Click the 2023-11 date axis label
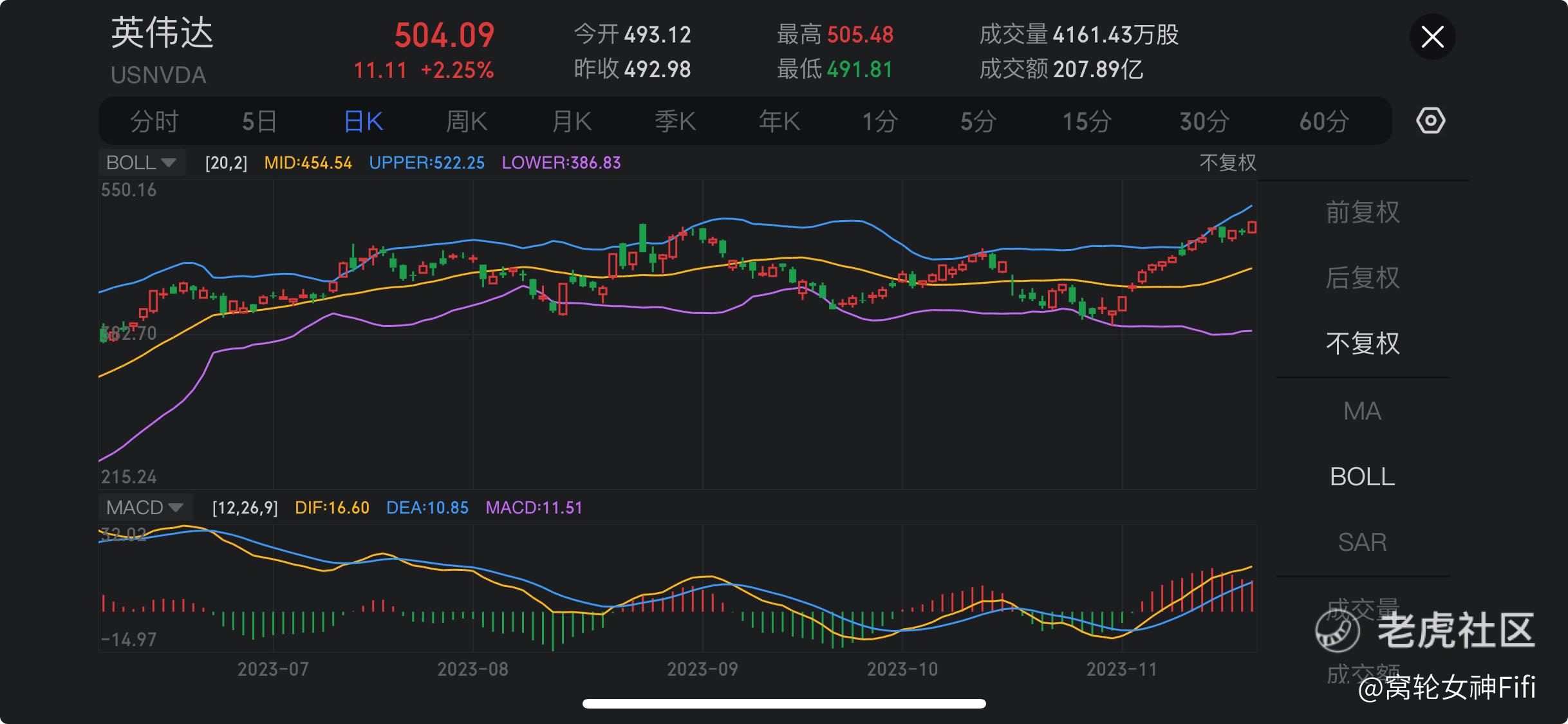The width and height of the screenshot is (1568, 724). pos(1121,669)
